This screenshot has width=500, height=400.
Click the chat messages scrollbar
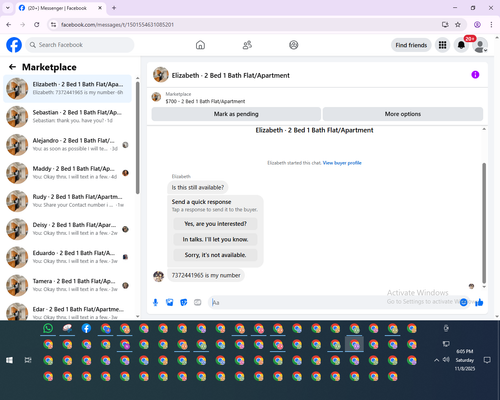click(484, 223)
